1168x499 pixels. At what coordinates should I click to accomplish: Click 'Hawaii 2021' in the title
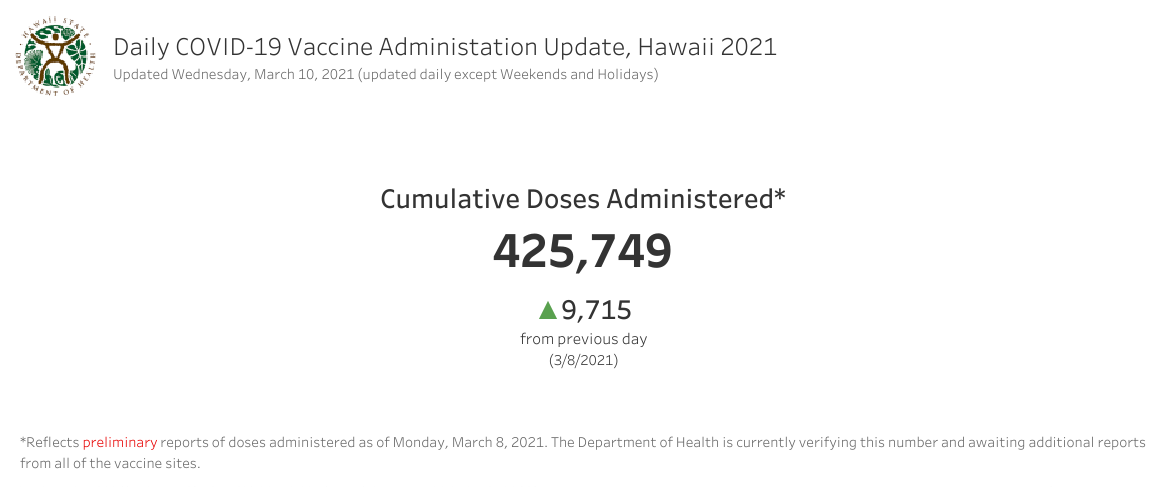(707, 47)
